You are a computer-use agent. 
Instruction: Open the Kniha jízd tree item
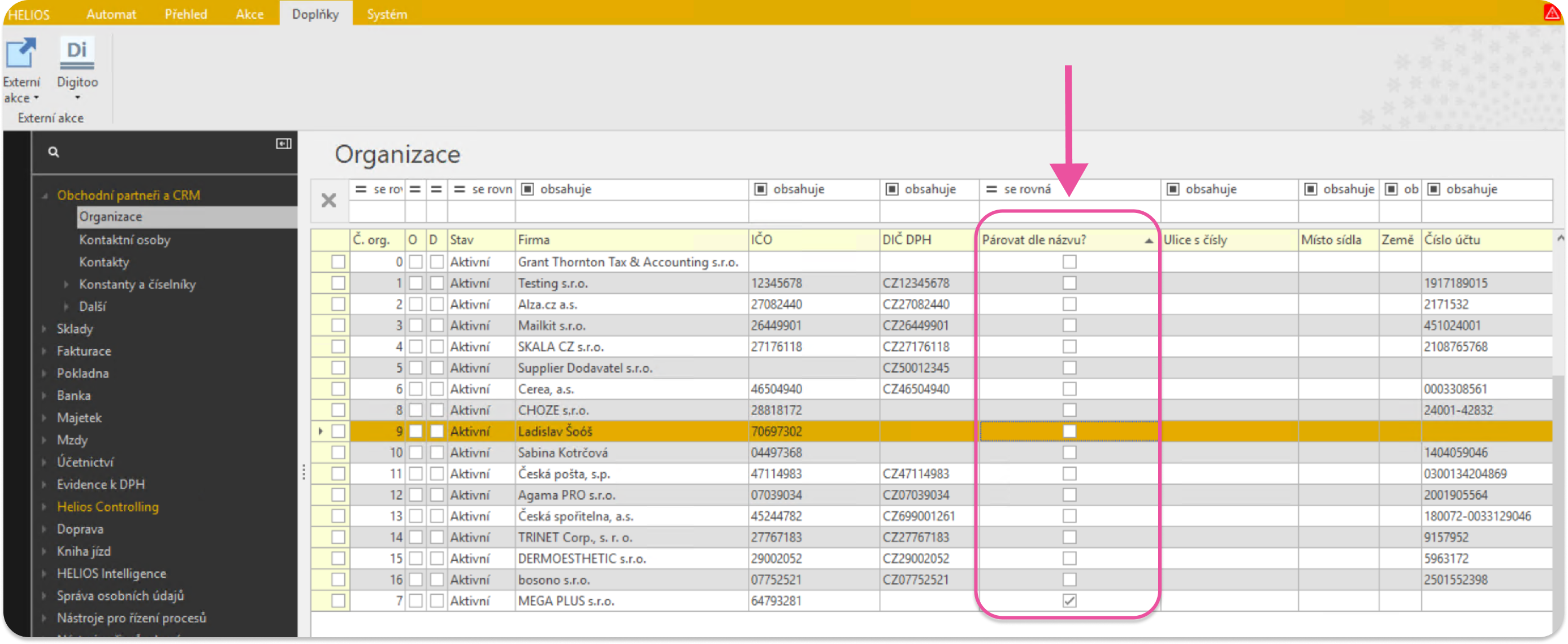(84, 551)
